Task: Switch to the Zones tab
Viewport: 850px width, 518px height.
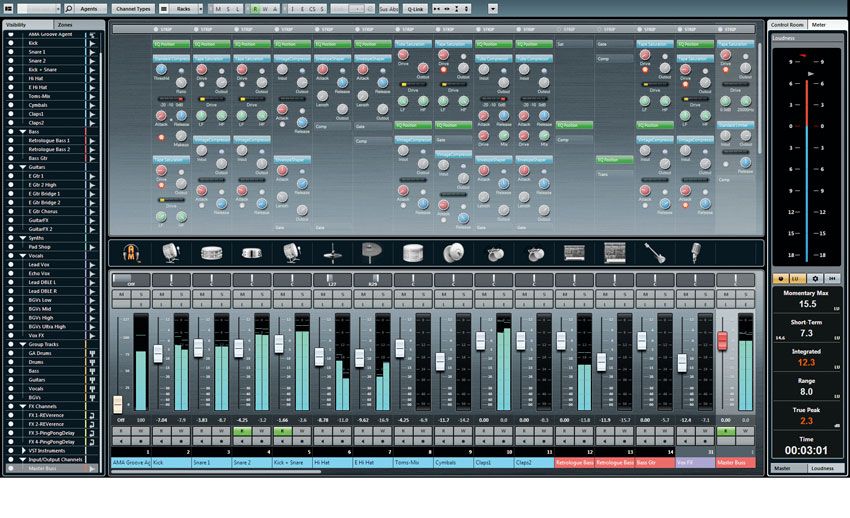Action: [65, 25]
